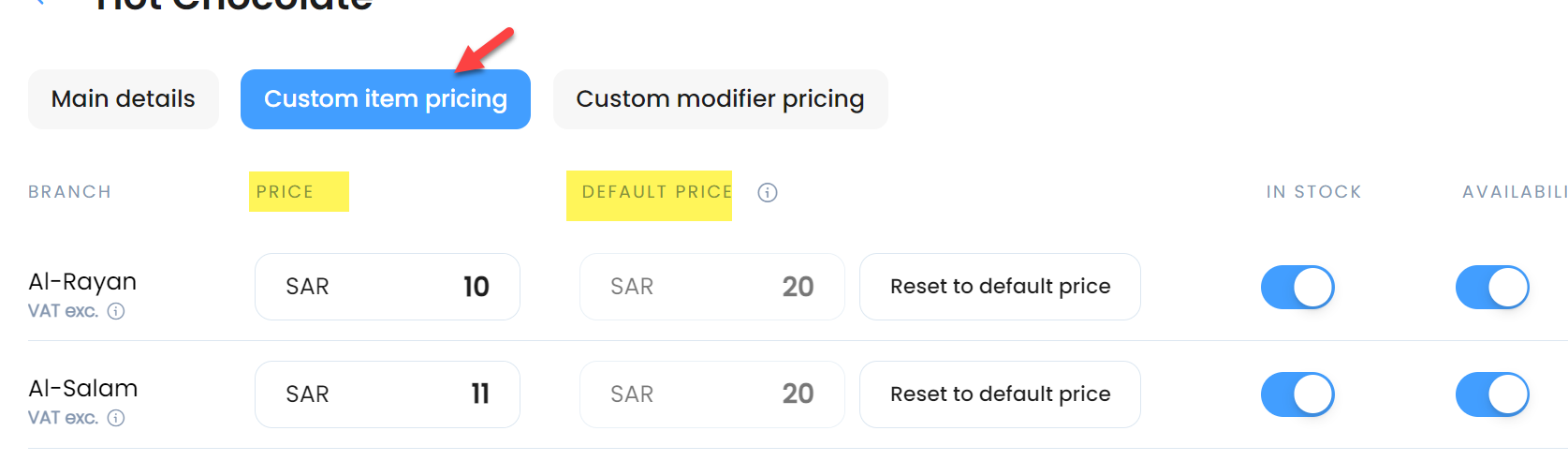
Task: Toggle Al-Rayan In Stock switch
Action: tap(1297, 287)
